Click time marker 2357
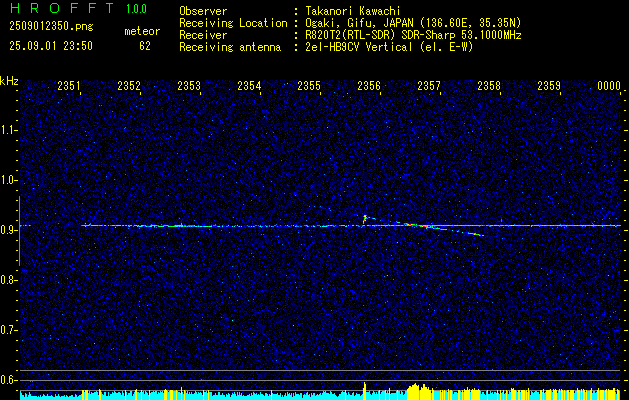This screenshot has height=400, width=629. pyautogui.click(x=429, y=86)
